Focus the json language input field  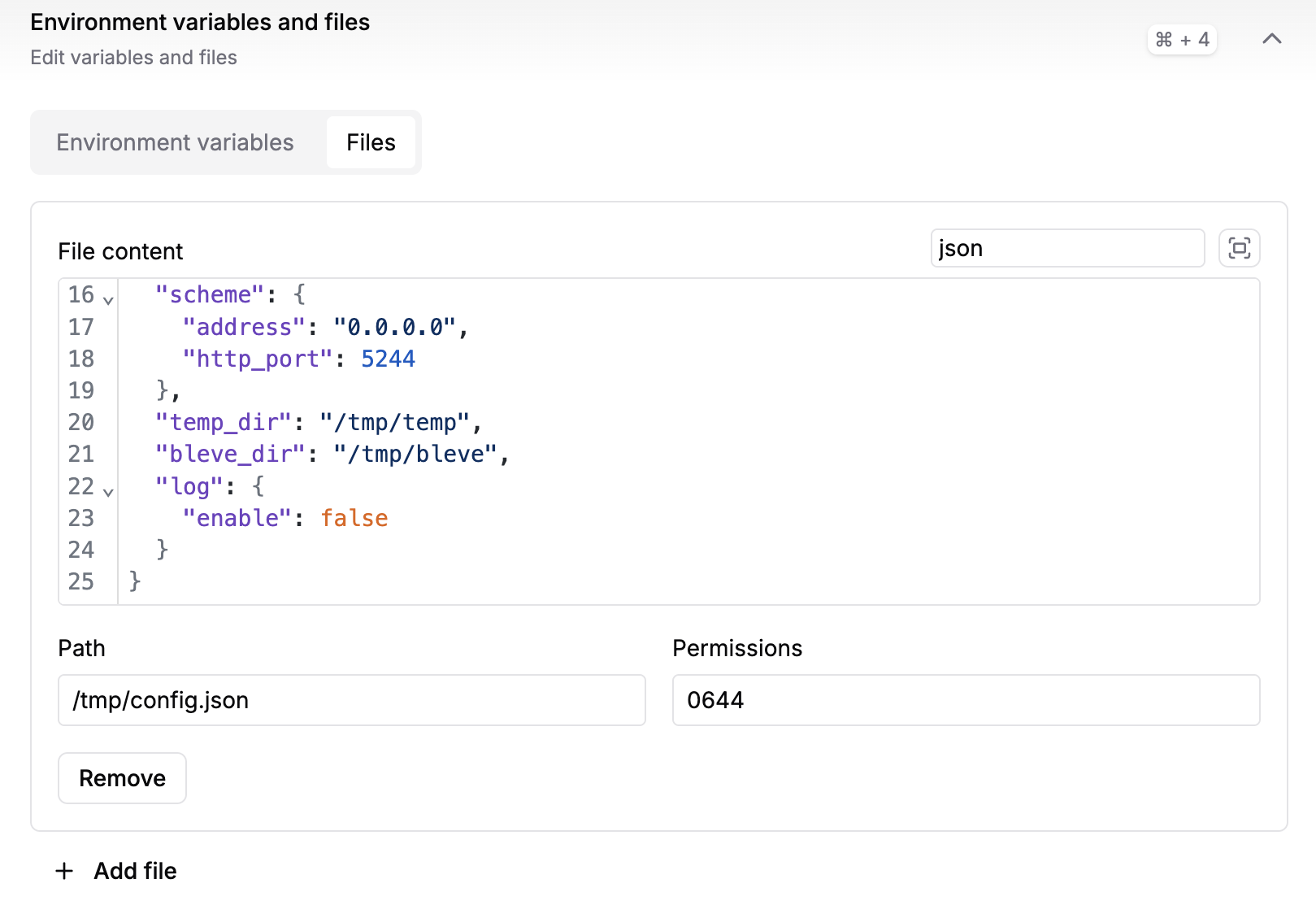pos(1066,248)
